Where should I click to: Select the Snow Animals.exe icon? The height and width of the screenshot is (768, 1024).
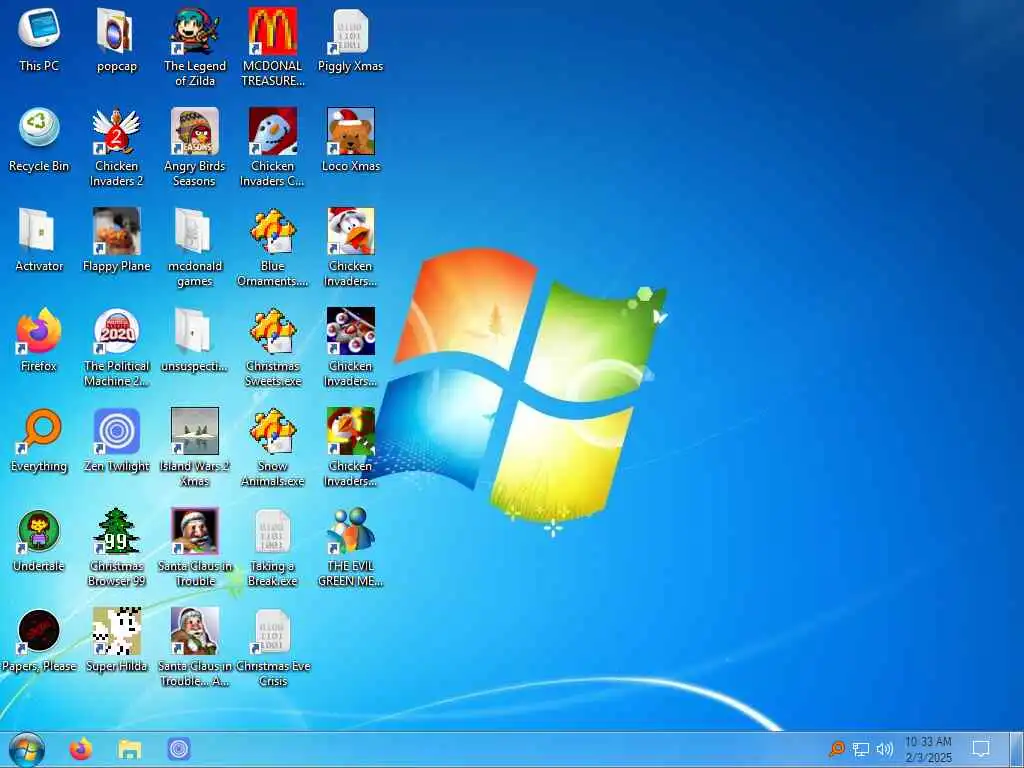[272, 448]
